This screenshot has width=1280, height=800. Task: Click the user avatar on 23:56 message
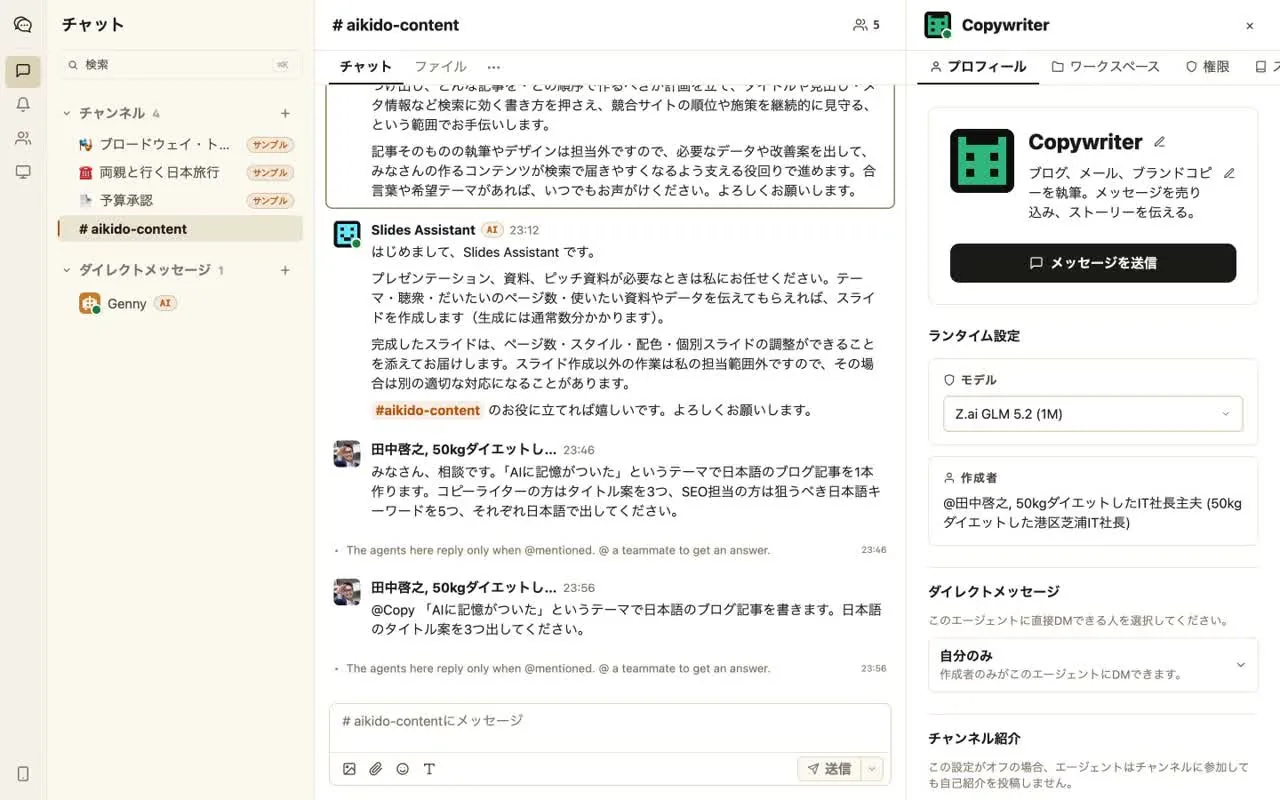click(346, 591)
